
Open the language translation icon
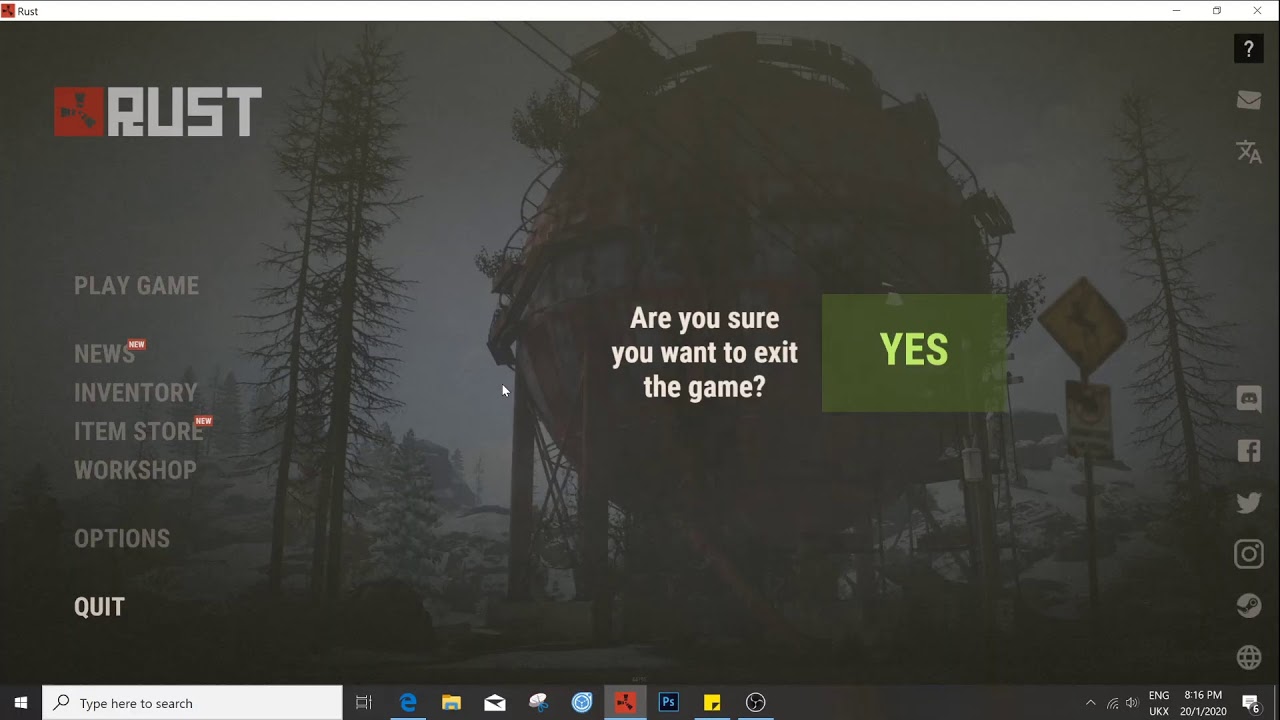tap(1249, 152)
